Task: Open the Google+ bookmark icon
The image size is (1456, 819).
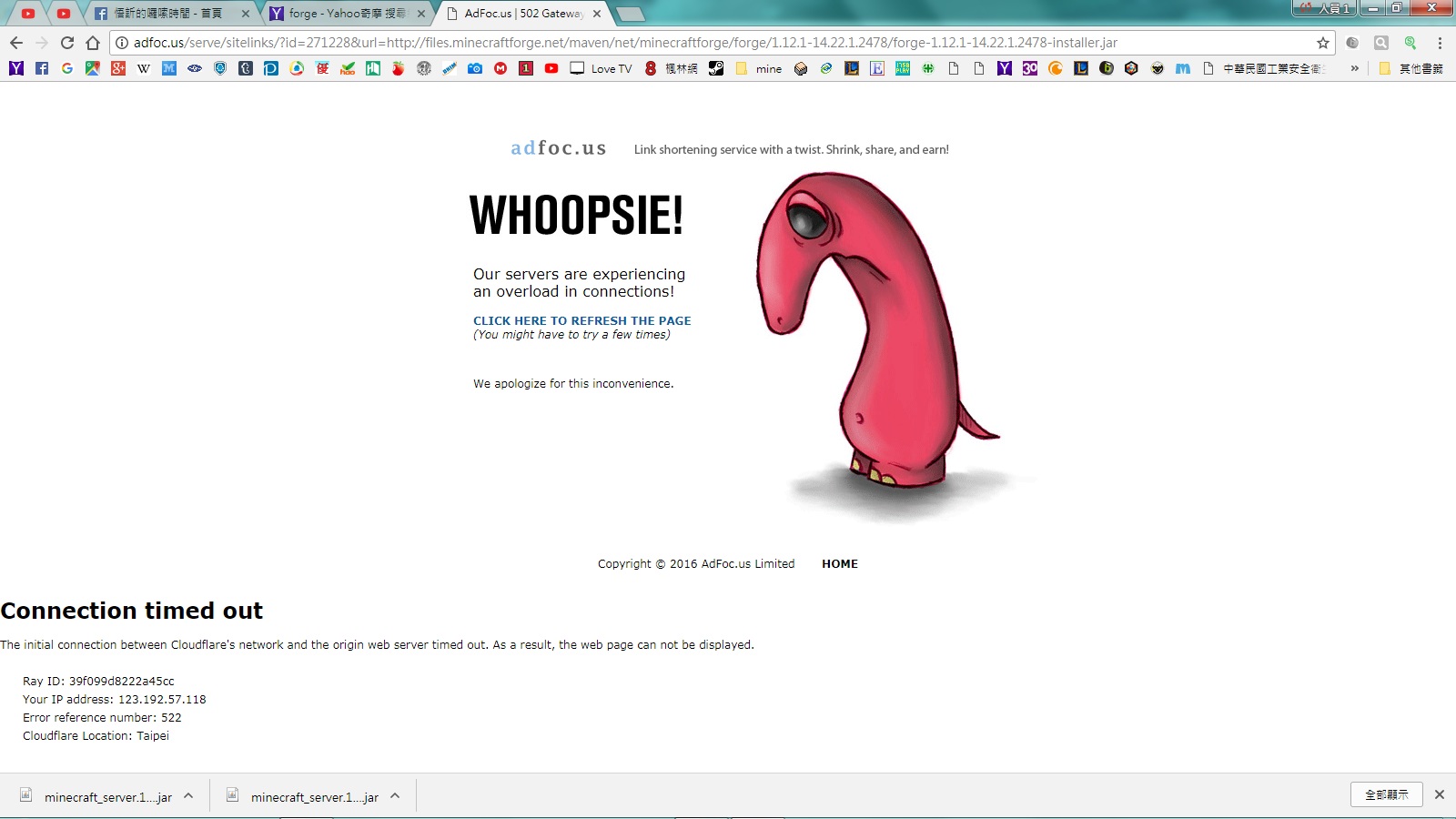Action: point(118,68)
